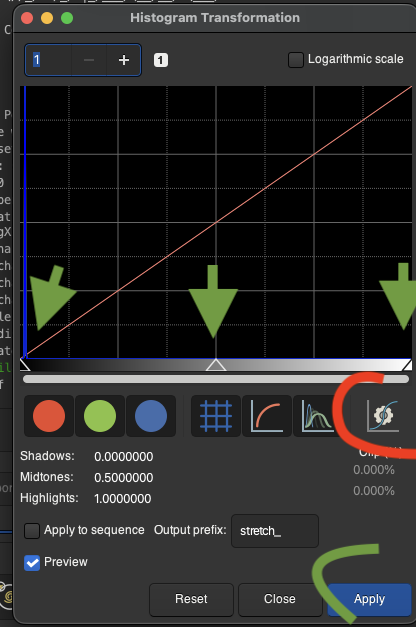Click the original histogram display icon

pyautogui.click(x=318, y=416)
